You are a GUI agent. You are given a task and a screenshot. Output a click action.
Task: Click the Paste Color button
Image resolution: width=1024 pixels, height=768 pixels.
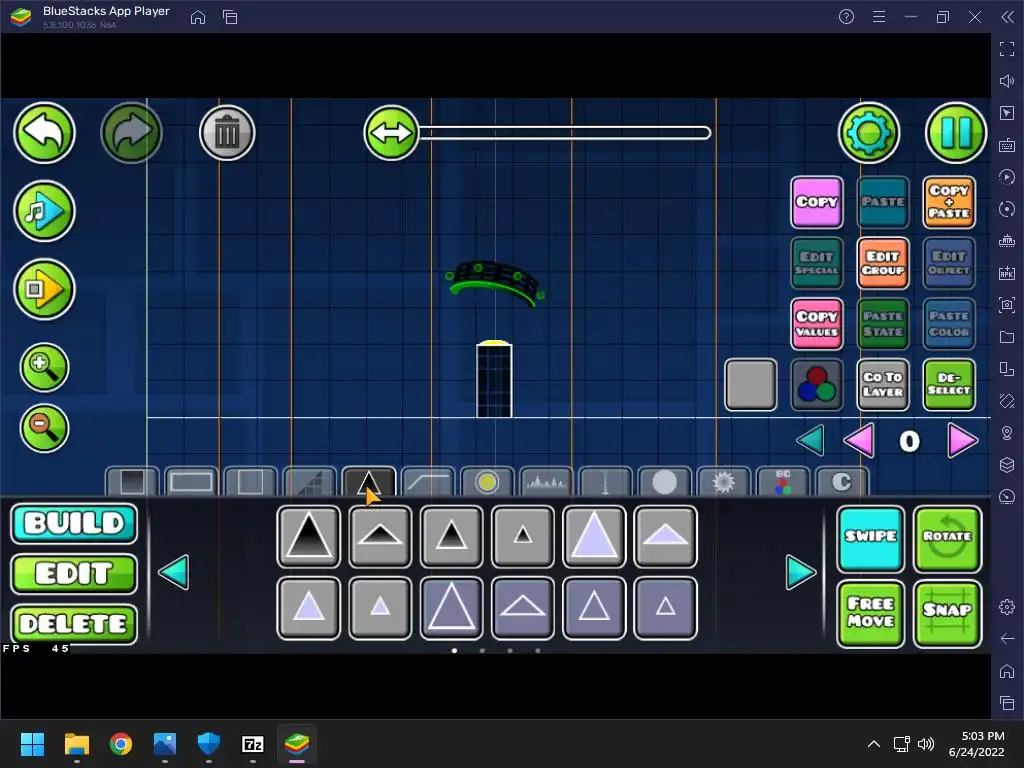point(949,324)
